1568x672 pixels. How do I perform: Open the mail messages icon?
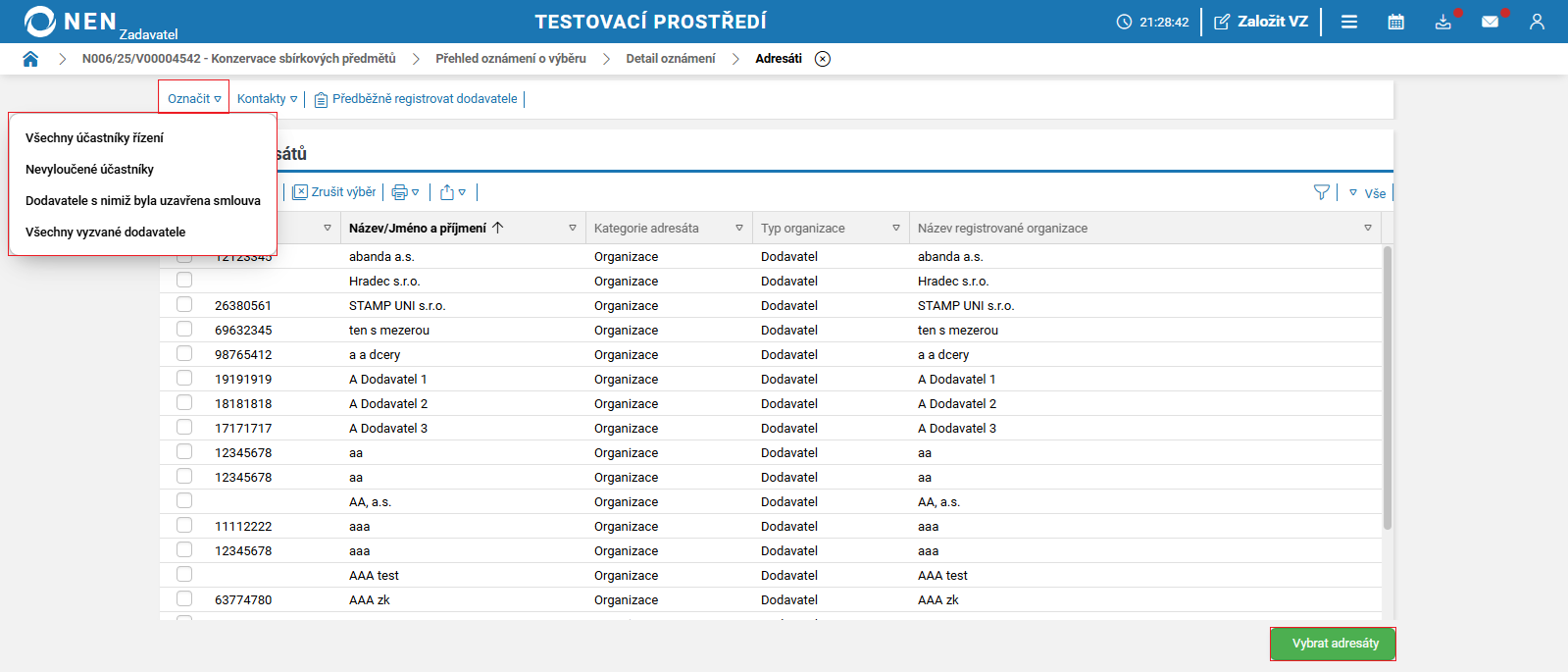tap(1491, 22)
